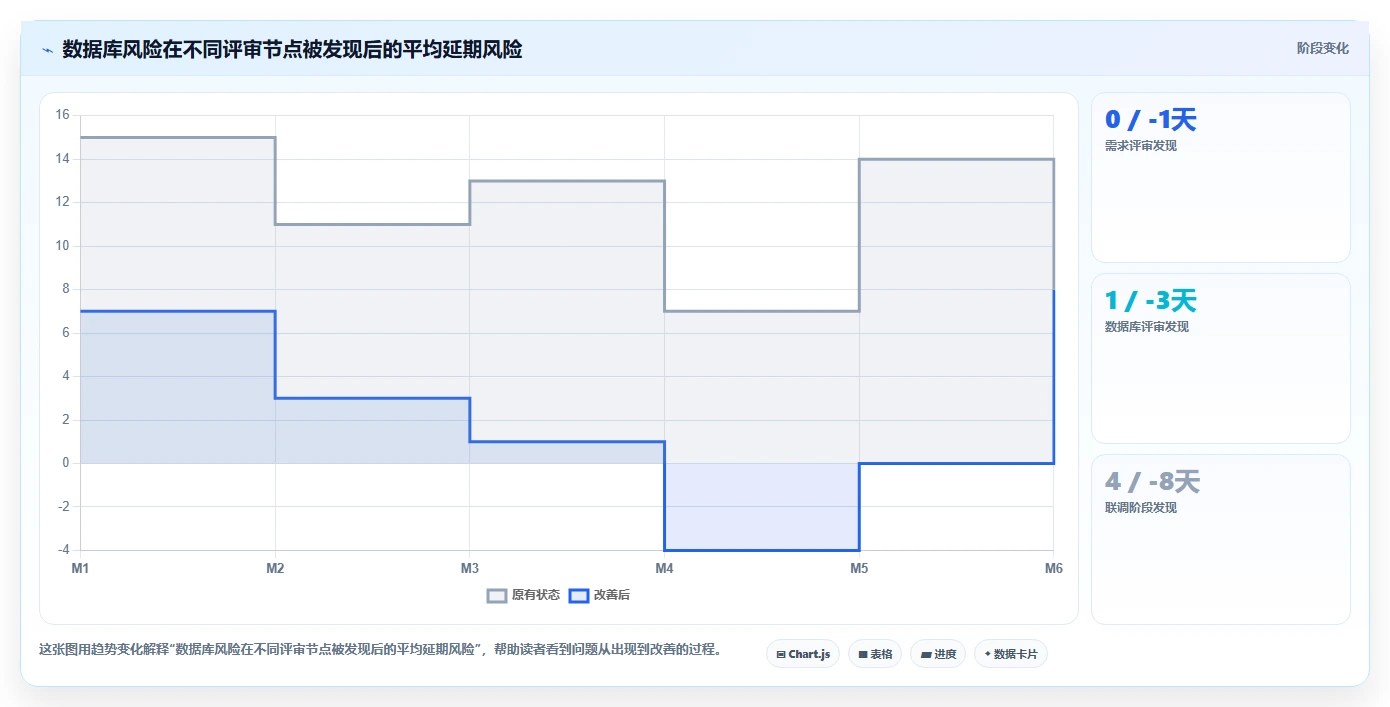This screenshot has height=707, width=1390.
Task: Click the icon inside the 表格 tag
Action: coord(863,654)
